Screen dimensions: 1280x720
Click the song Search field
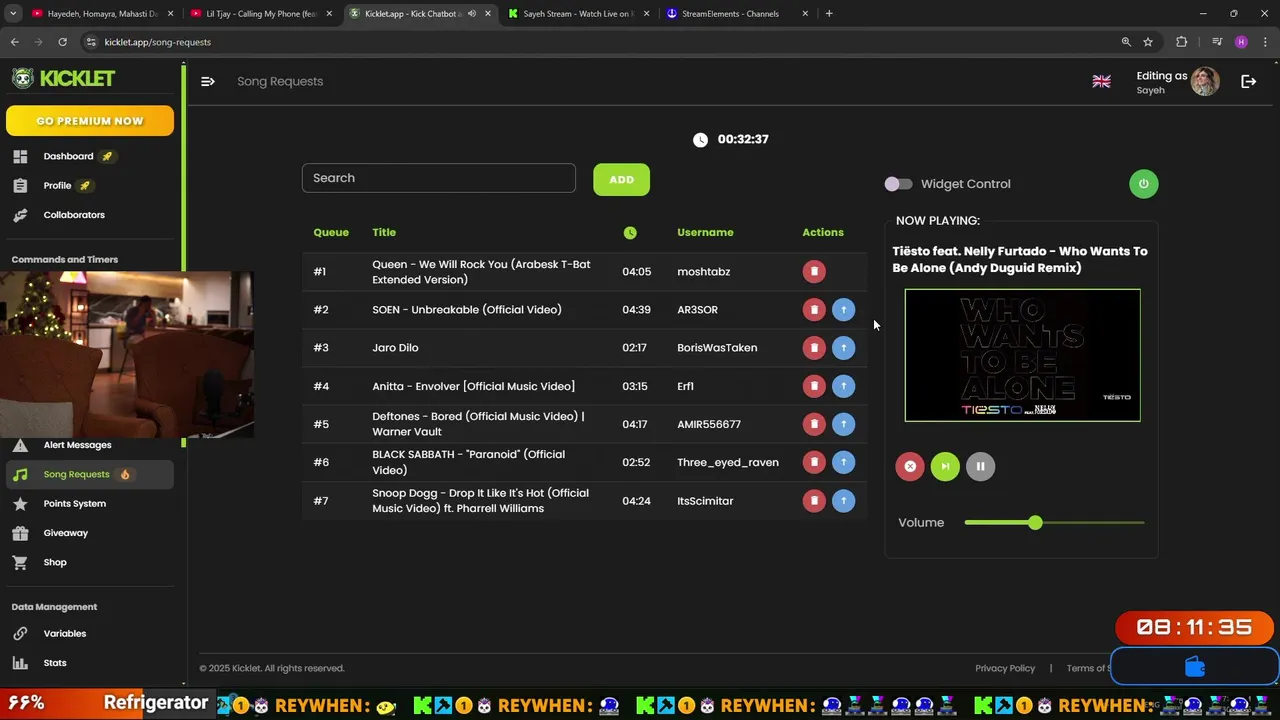pyautogui.click(x=439, y=178)
